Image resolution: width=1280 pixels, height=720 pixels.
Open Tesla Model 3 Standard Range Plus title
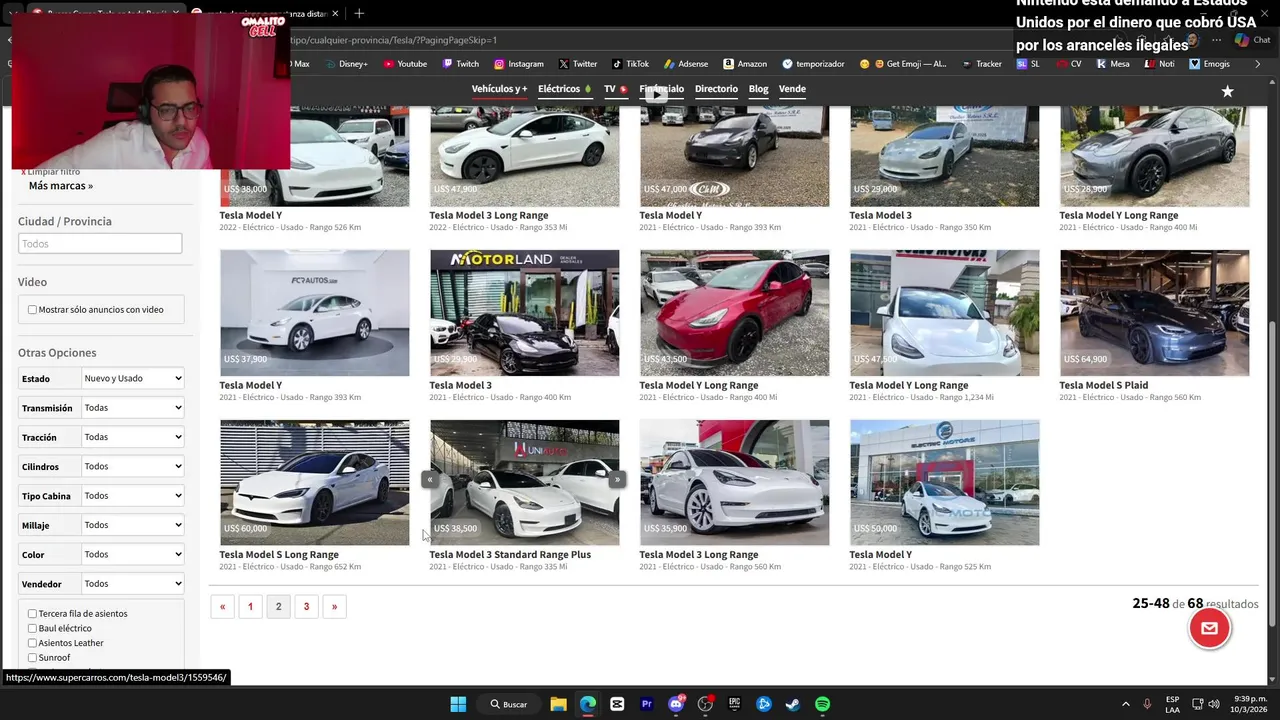coord(510,555)
